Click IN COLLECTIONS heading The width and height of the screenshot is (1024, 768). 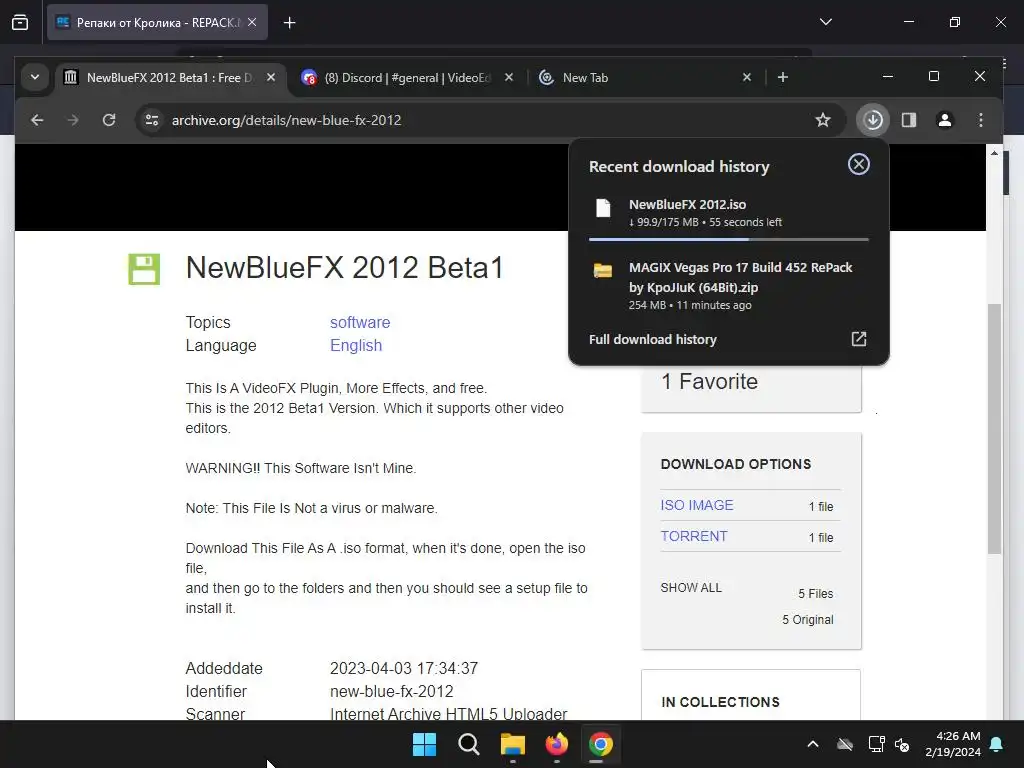[720, 702]
